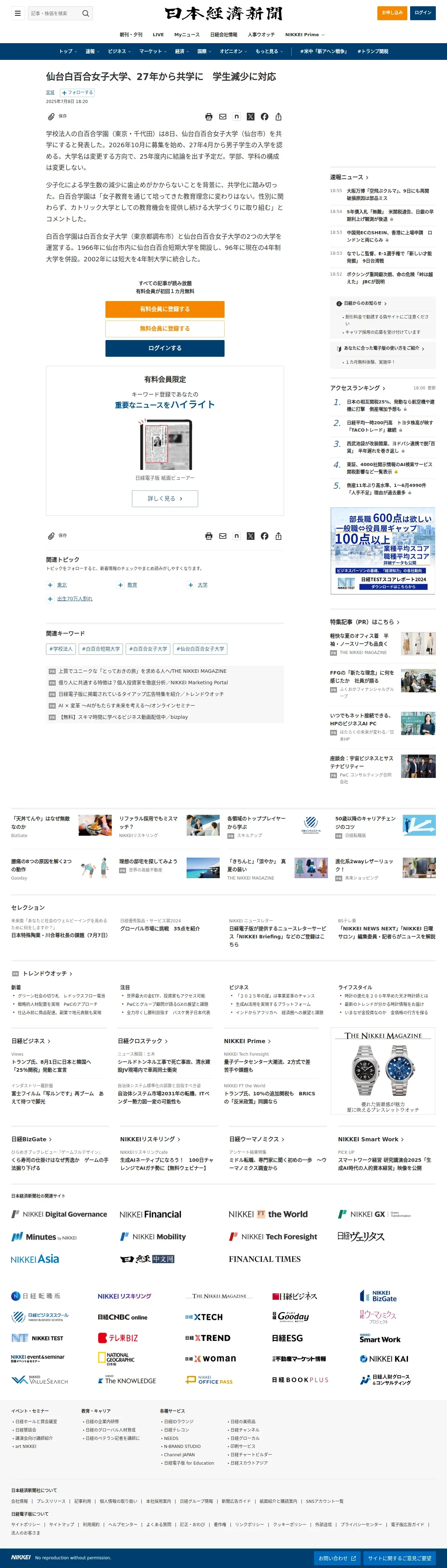Toggle フォローする for the 宮城 tag
The height and width of the screenshot is (1568, 447).
point(77,93)
